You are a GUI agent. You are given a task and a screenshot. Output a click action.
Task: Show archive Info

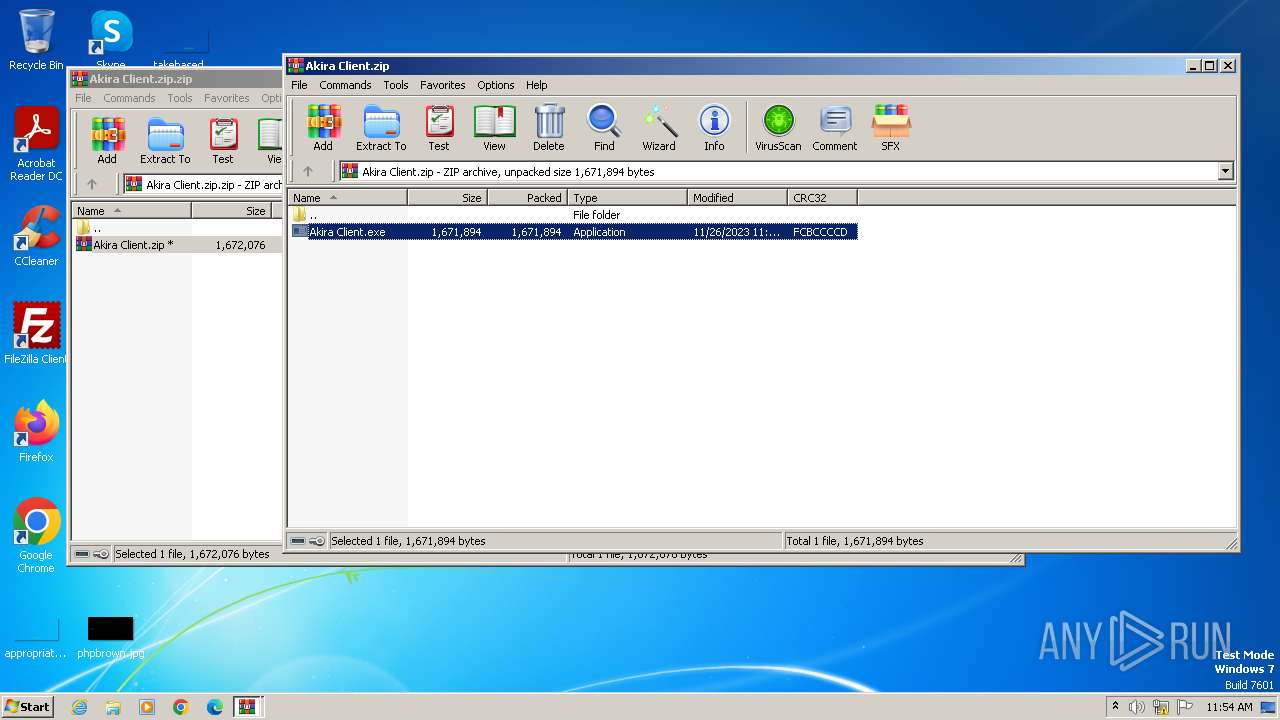coord(714,127)
